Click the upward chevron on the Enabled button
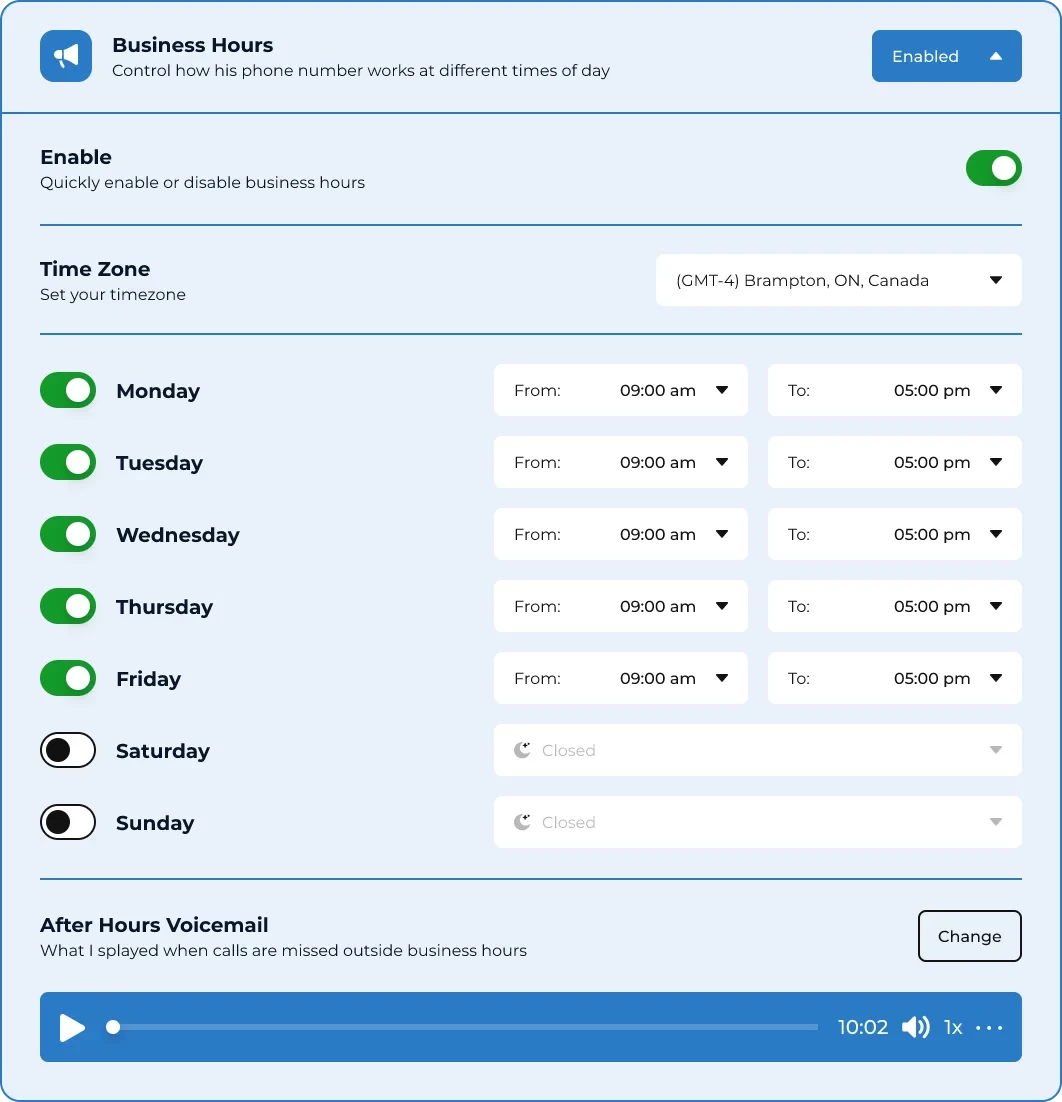The width and height of the screenshot is (1062, 1102). [x=996, y=56]
